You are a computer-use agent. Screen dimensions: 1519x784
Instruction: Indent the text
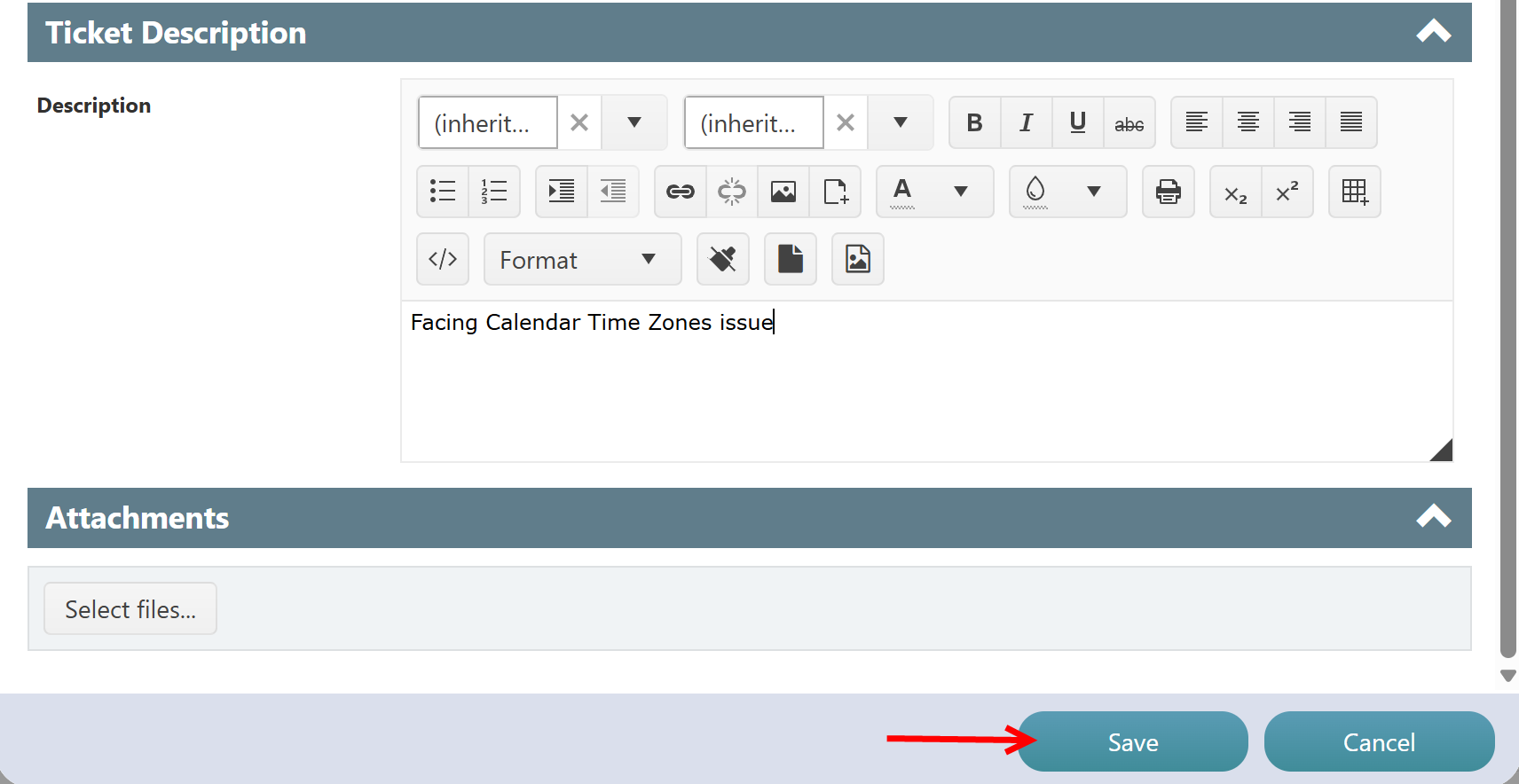click(561, 192)
